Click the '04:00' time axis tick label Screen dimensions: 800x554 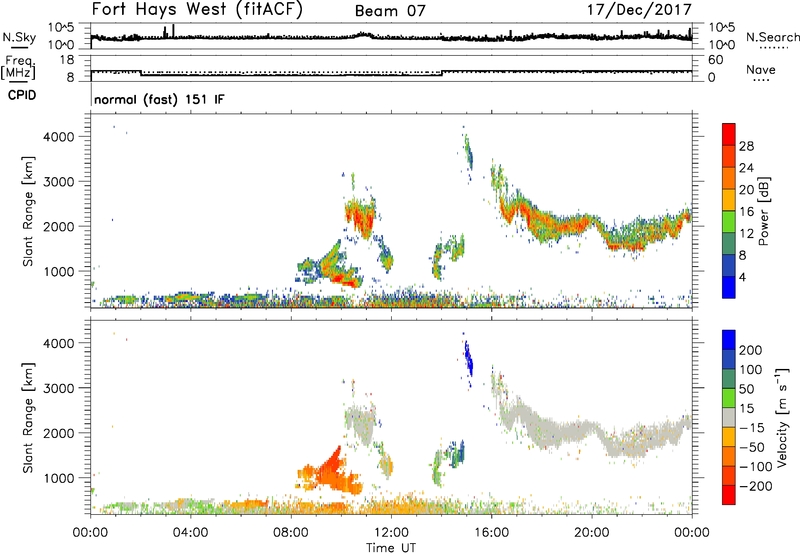190,533
